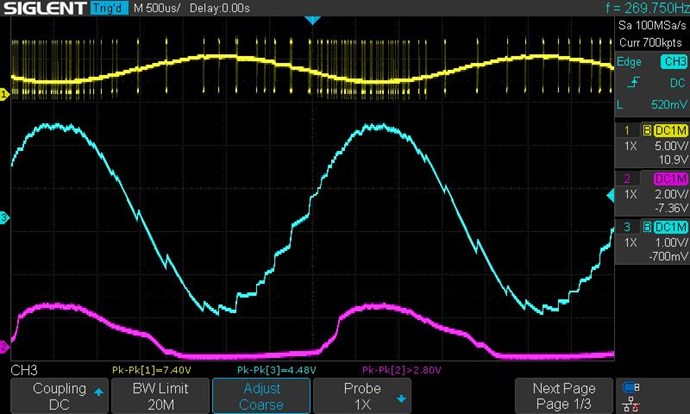690x414 pixels.
Task: Toggle the Adjust Coarse softkey
Action: point(261,396)
